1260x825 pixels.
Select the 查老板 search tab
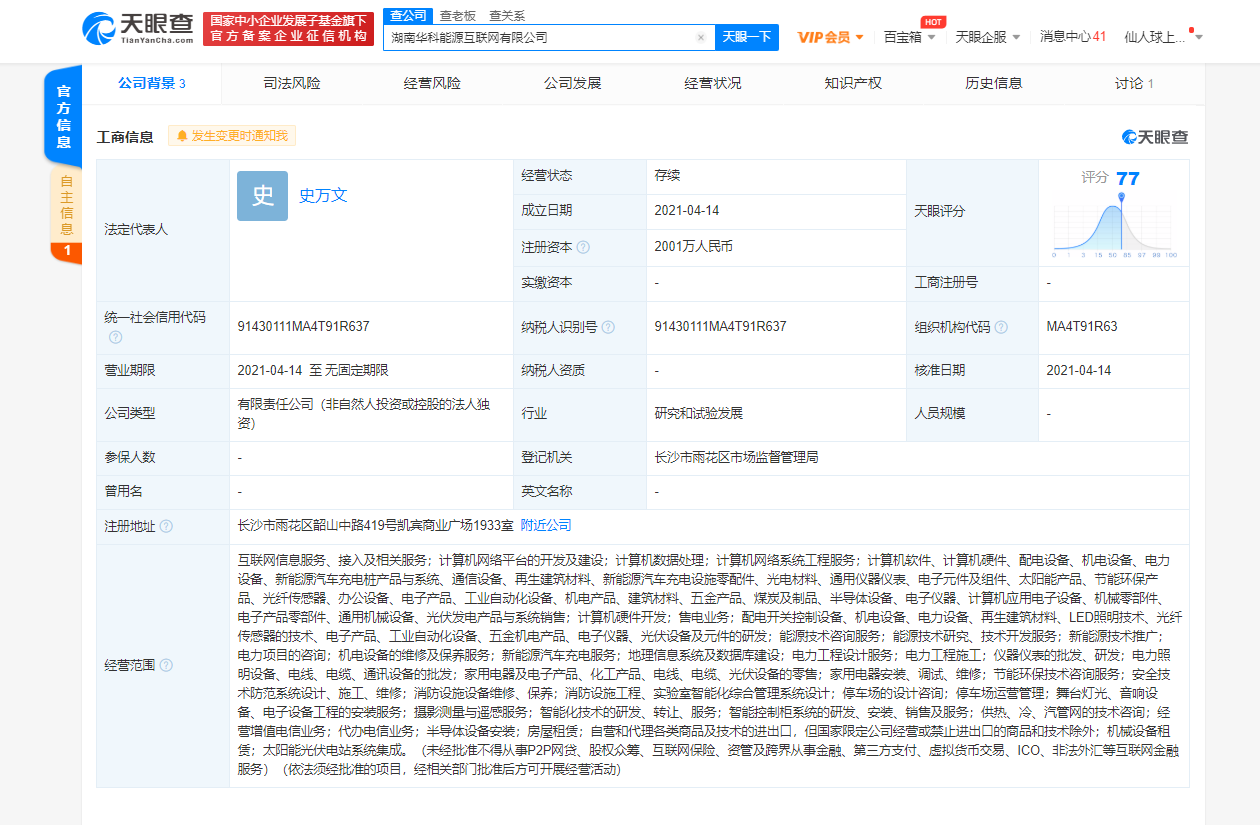(x=460, y=15)
